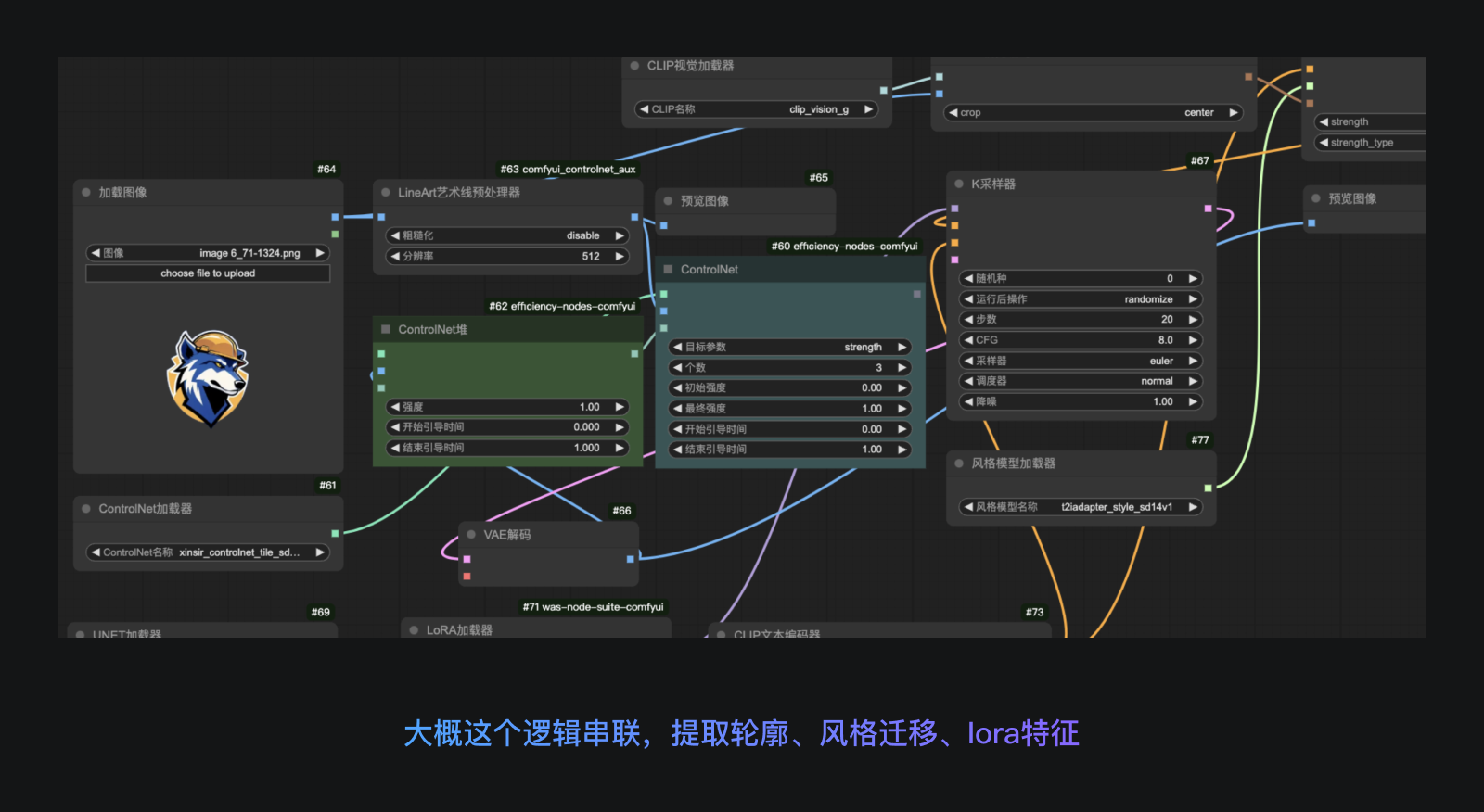The width and height of the screenshot is (1484, 812).
Task: Collapse the ControlNet堆 node square
Action: [386, 329]
